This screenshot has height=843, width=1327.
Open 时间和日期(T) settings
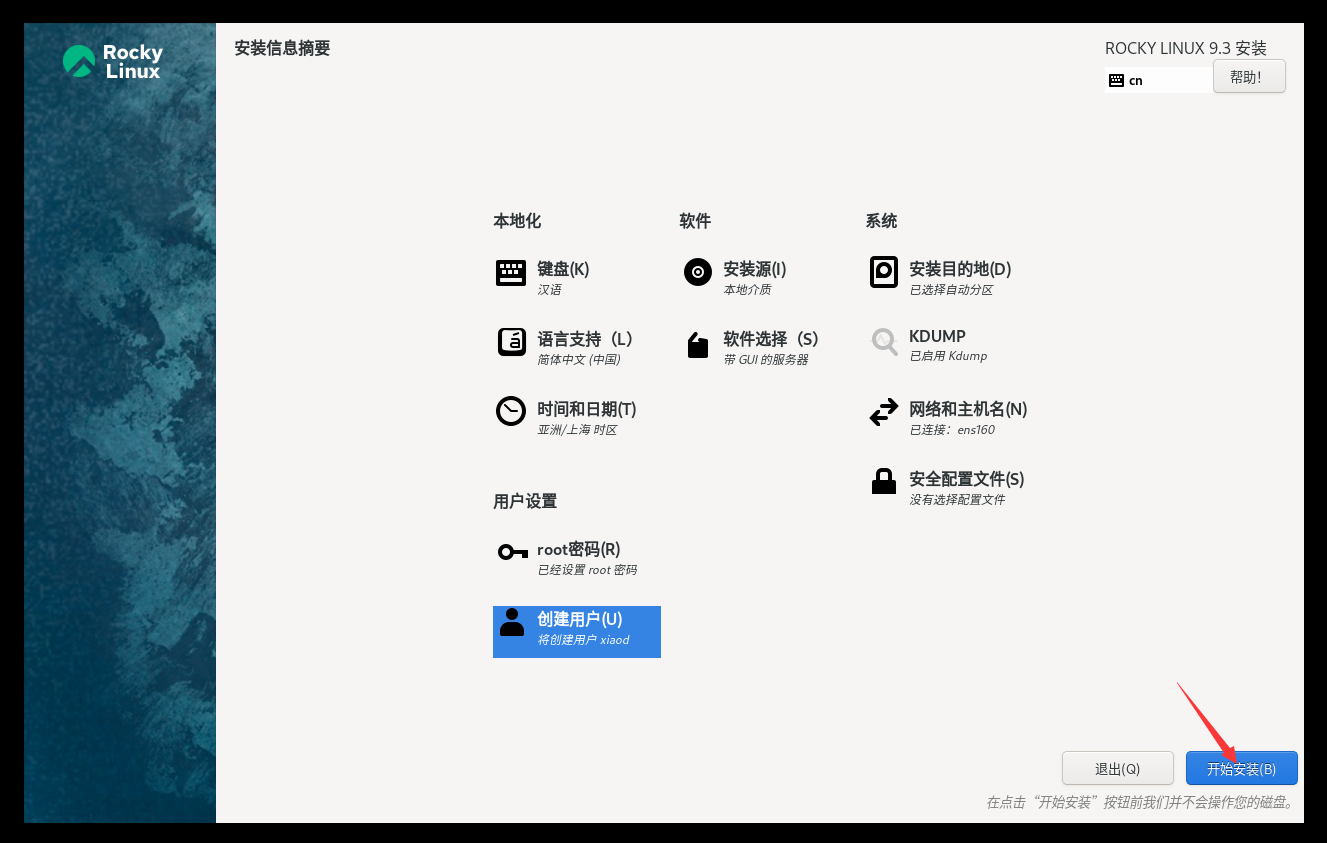(x=587, y=409)
